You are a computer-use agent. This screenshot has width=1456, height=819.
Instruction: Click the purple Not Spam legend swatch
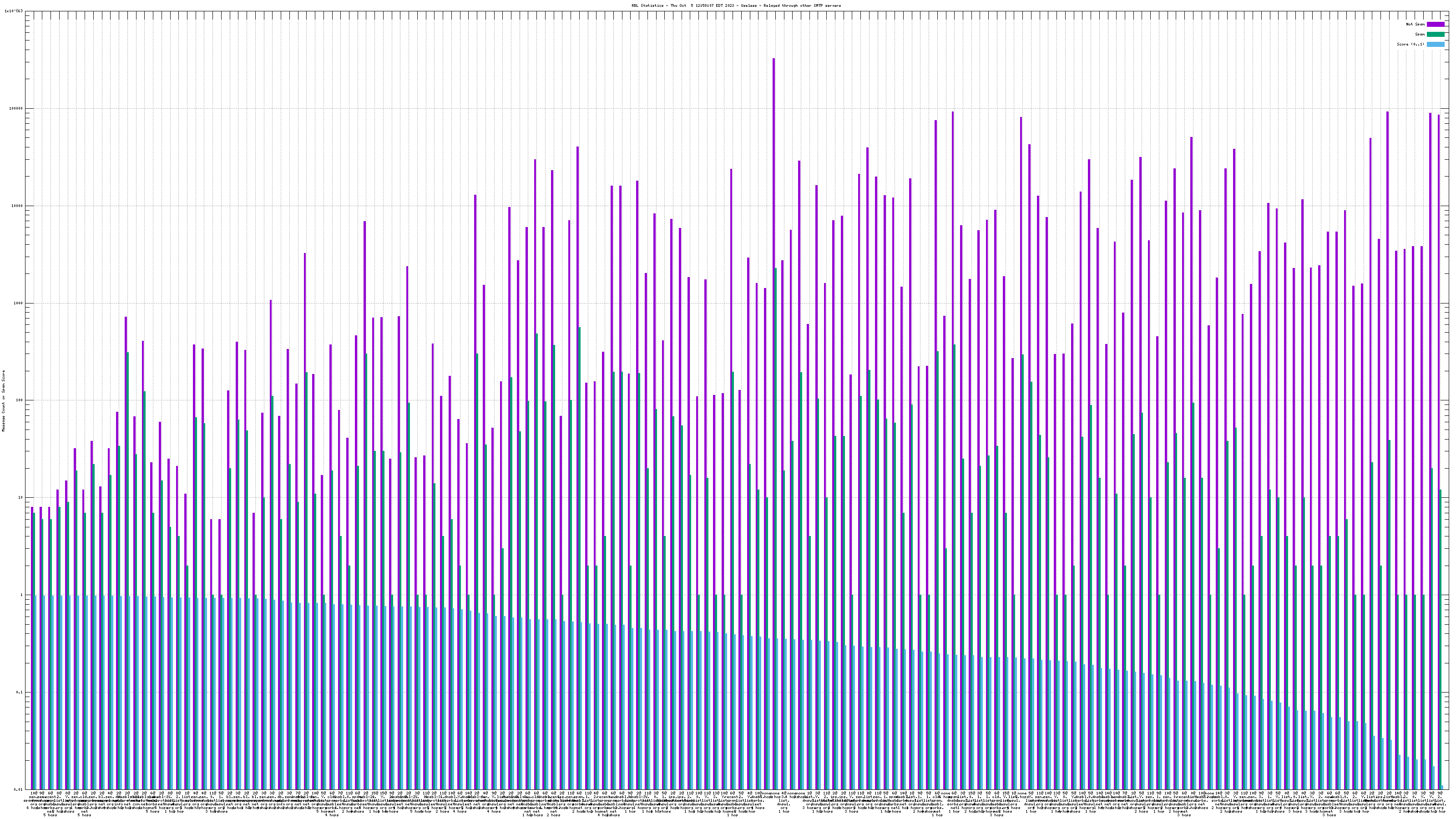coord(1435,24)
